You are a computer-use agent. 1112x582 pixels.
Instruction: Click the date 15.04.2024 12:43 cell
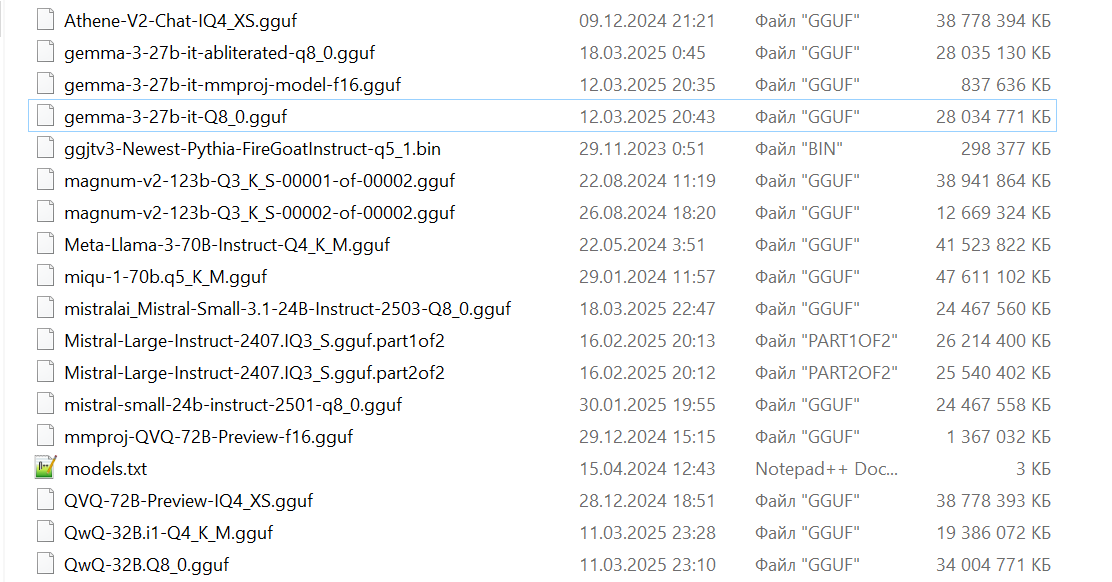[x=647, y=469]
